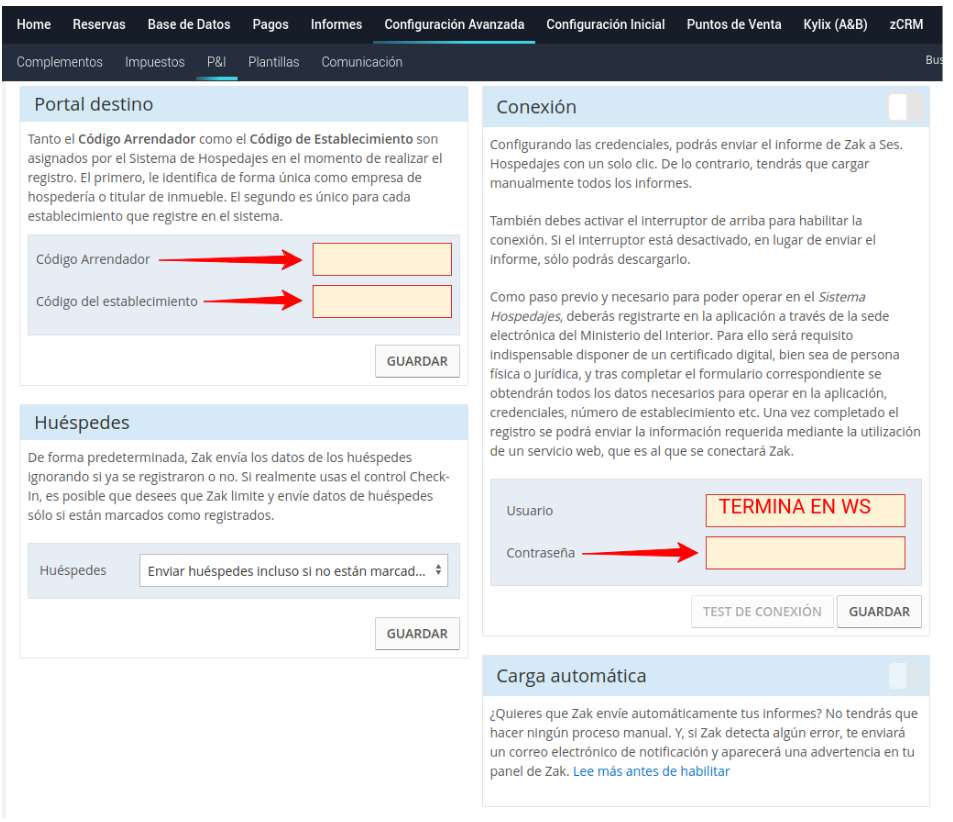
Task: Go to Puntos de Venta
Action: click(x=734, y=24)
